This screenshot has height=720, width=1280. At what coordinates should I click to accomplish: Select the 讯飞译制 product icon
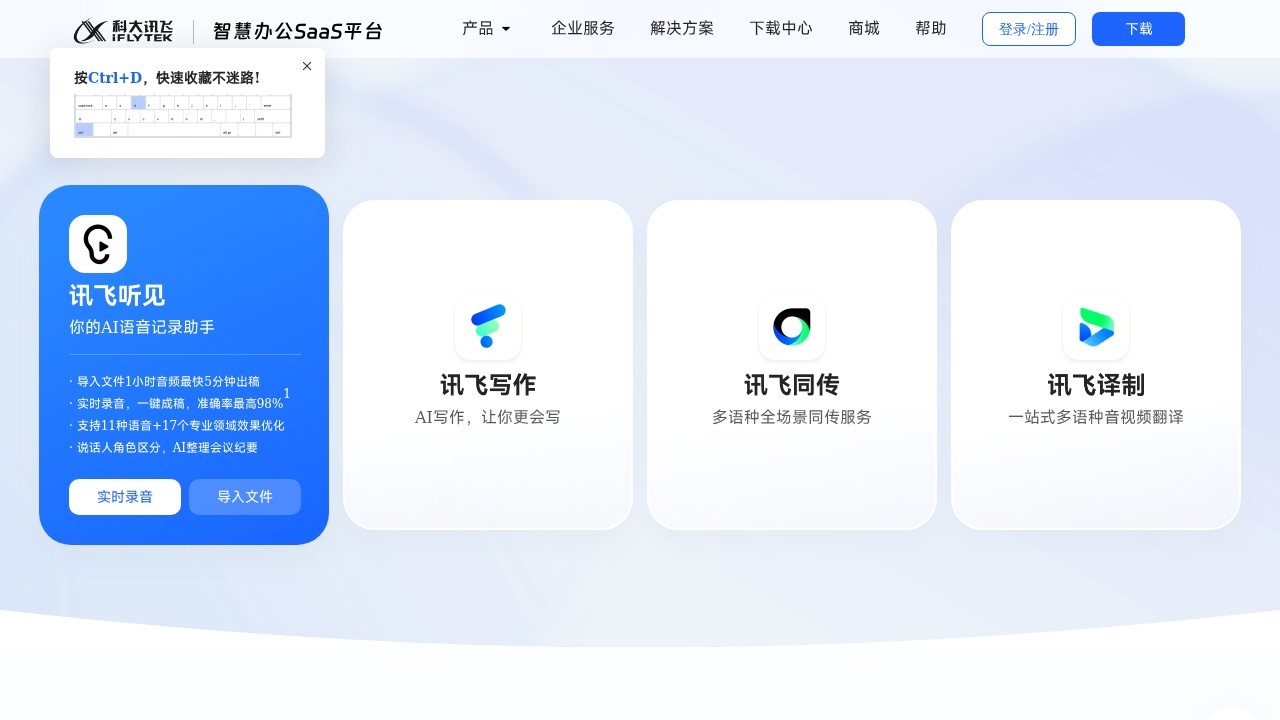coord(1095,326)
